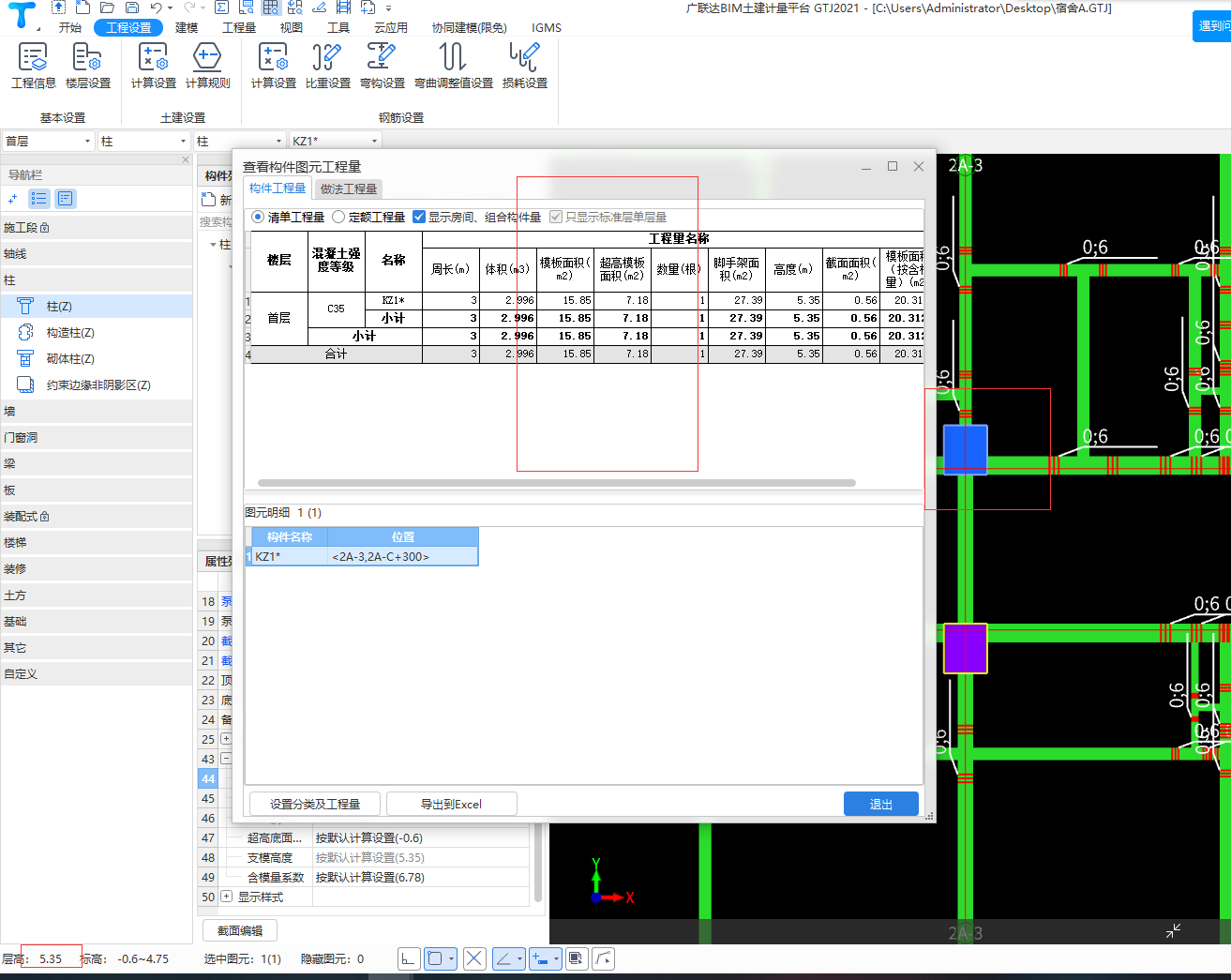Open the 首层 floor dropdown

tap(48, 142)
